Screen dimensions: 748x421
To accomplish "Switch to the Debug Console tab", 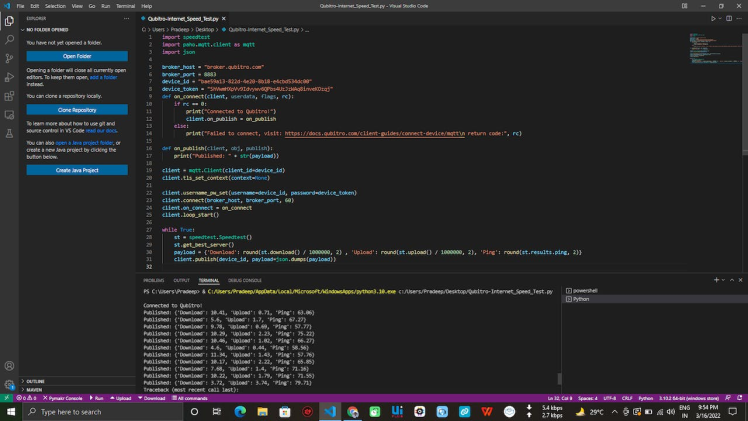I will click(244, 280).
